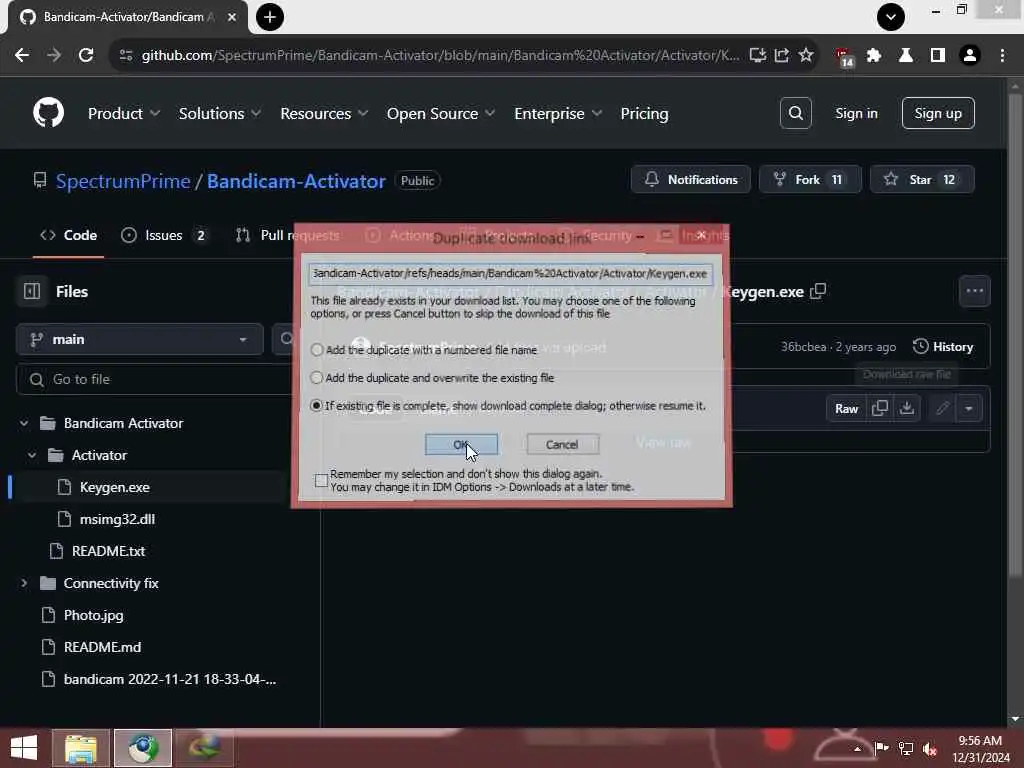The height and width of the screenshot is (768, 1024).
Task: Expand the Open Source menu dropdown
Action: click(441, 113)
